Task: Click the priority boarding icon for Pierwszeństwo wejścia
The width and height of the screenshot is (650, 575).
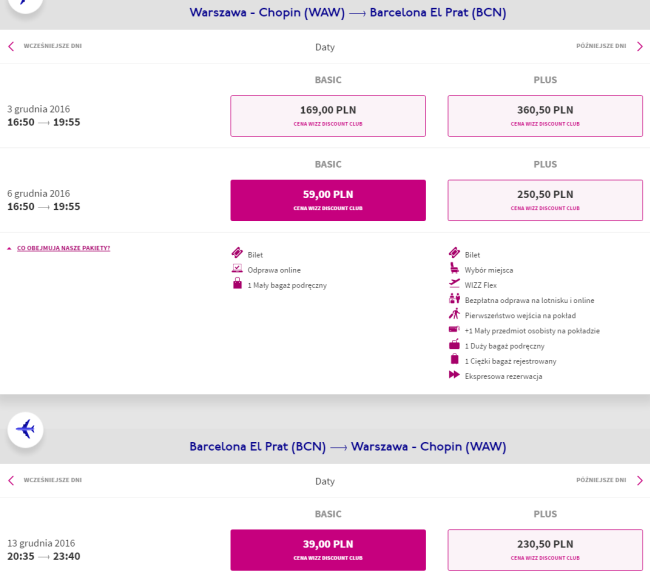Action: pyautogui.click(x=454, y=313)
